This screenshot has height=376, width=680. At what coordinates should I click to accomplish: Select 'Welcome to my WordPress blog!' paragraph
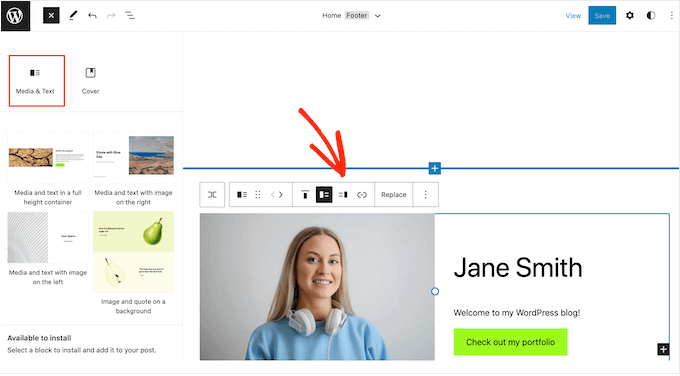(x=517, y=313)
